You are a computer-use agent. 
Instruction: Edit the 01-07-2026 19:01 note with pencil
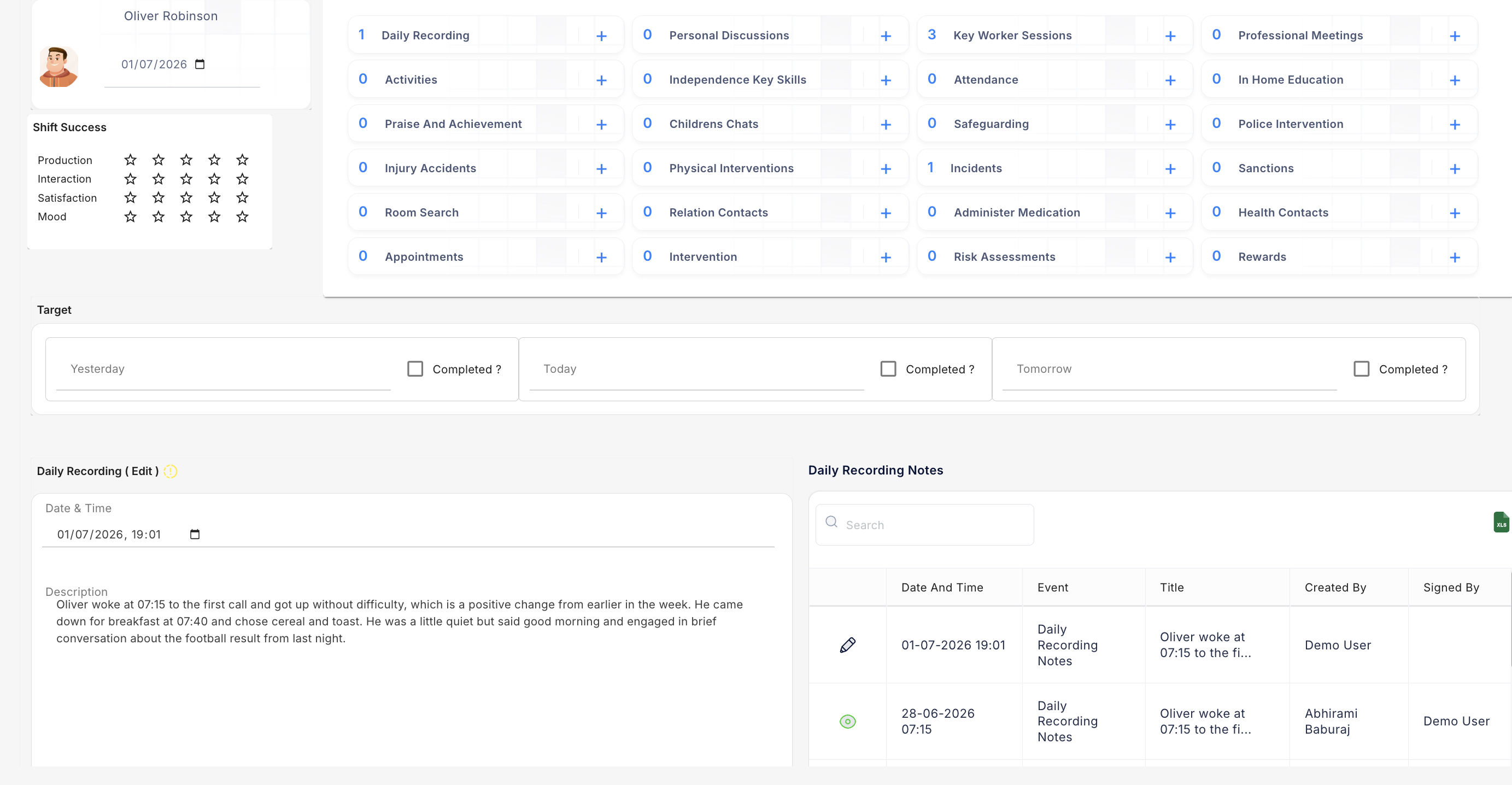[x=847, y=645]
